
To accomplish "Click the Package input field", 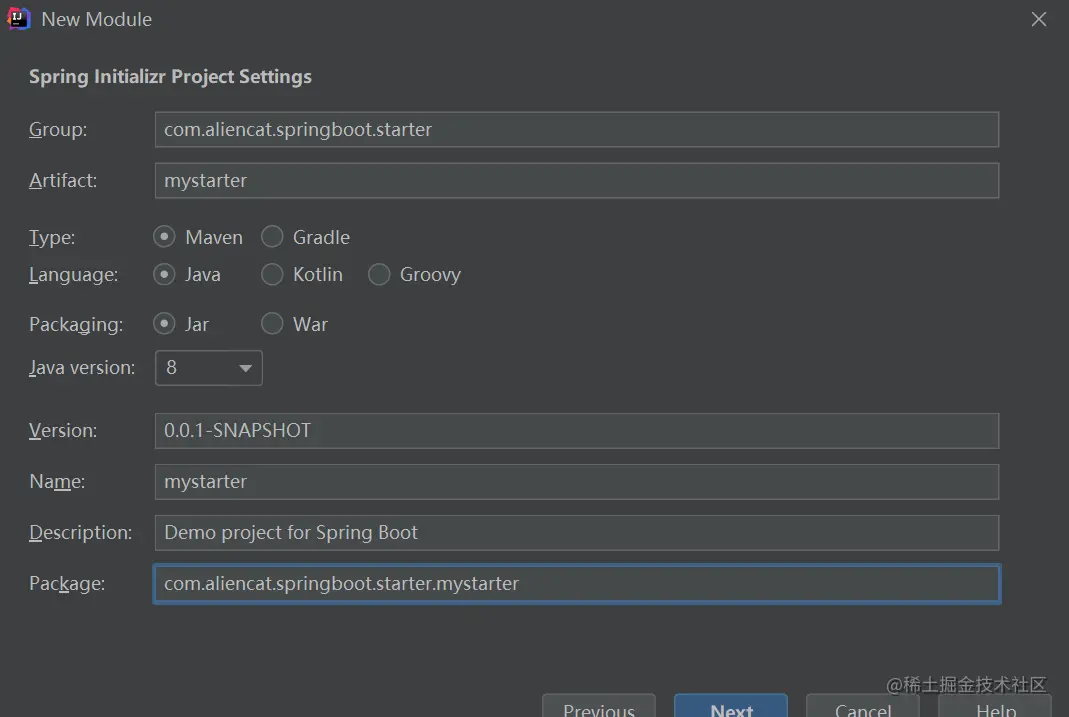I will (577, 584).
